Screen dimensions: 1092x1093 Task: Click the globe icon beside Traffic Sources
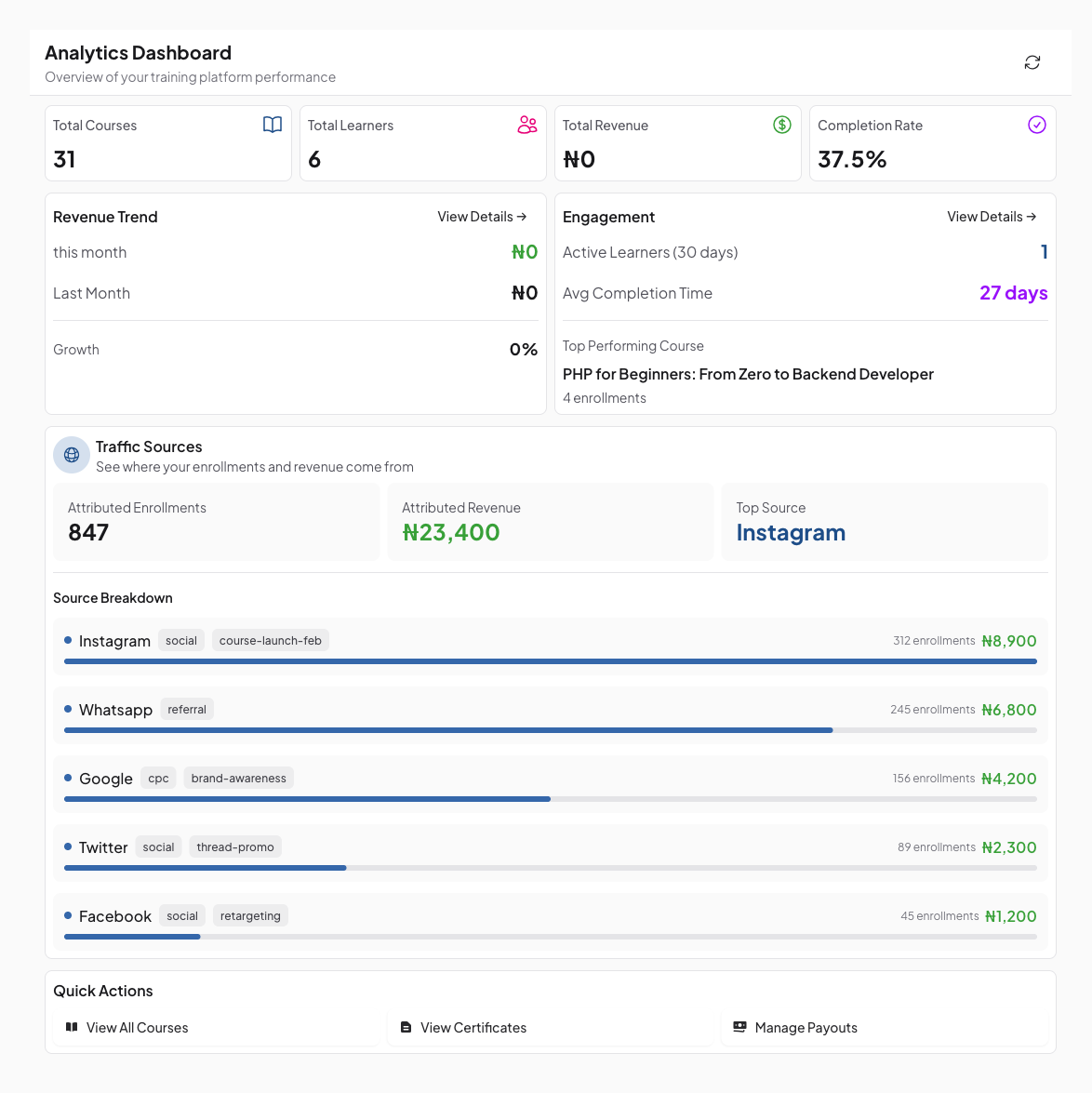coord(72,455)
